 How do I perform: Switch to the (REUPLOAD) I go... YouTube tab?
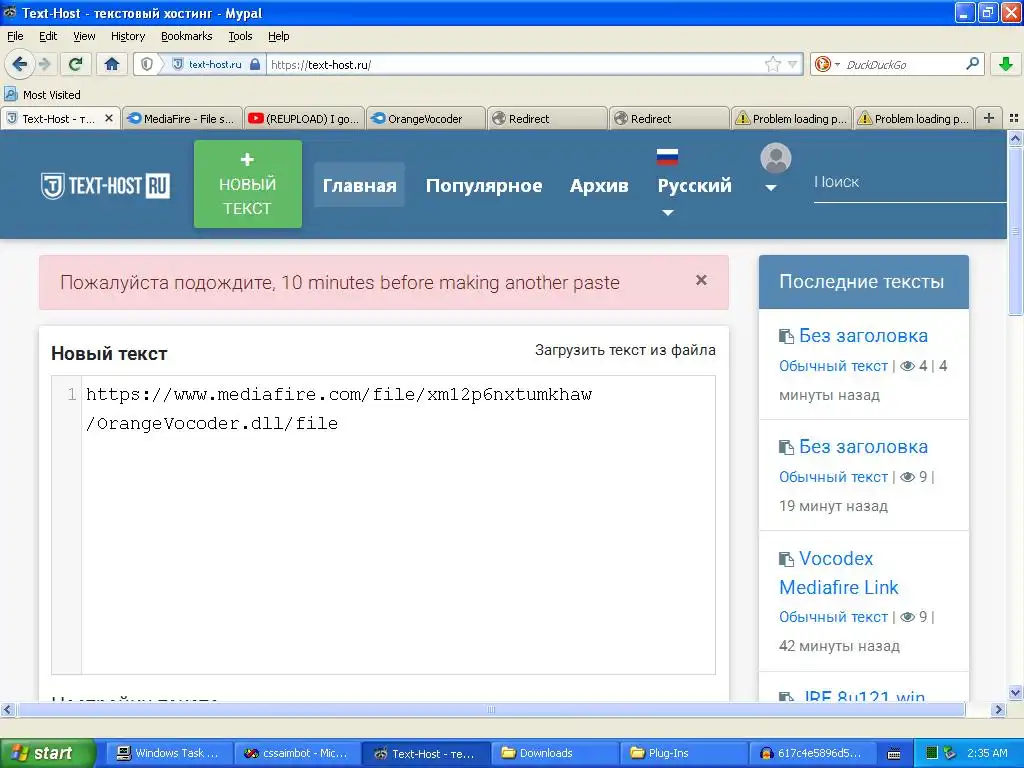304,119
